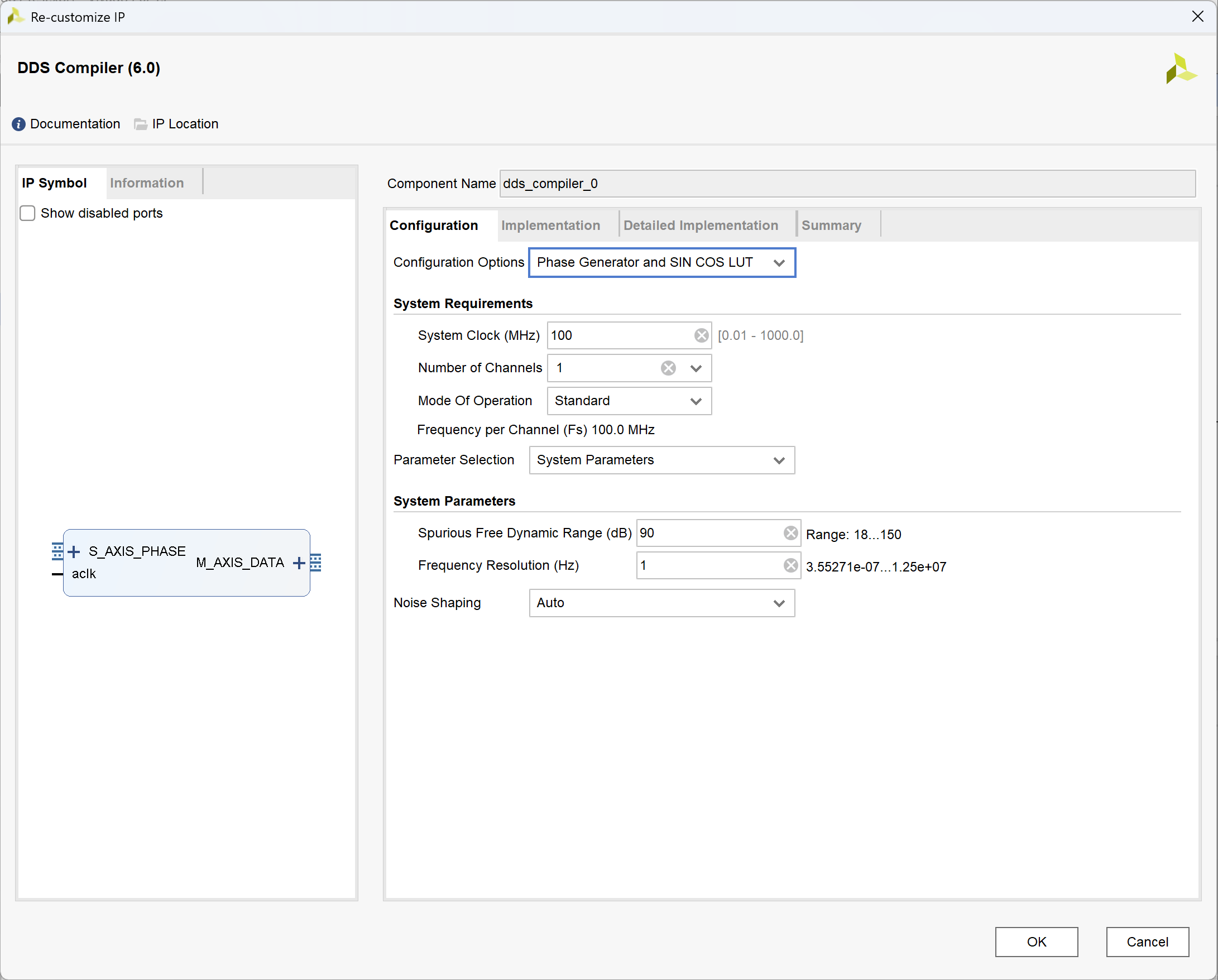Confirm with the OK button
1218x980 pixels.
(x=1037, y=942)
